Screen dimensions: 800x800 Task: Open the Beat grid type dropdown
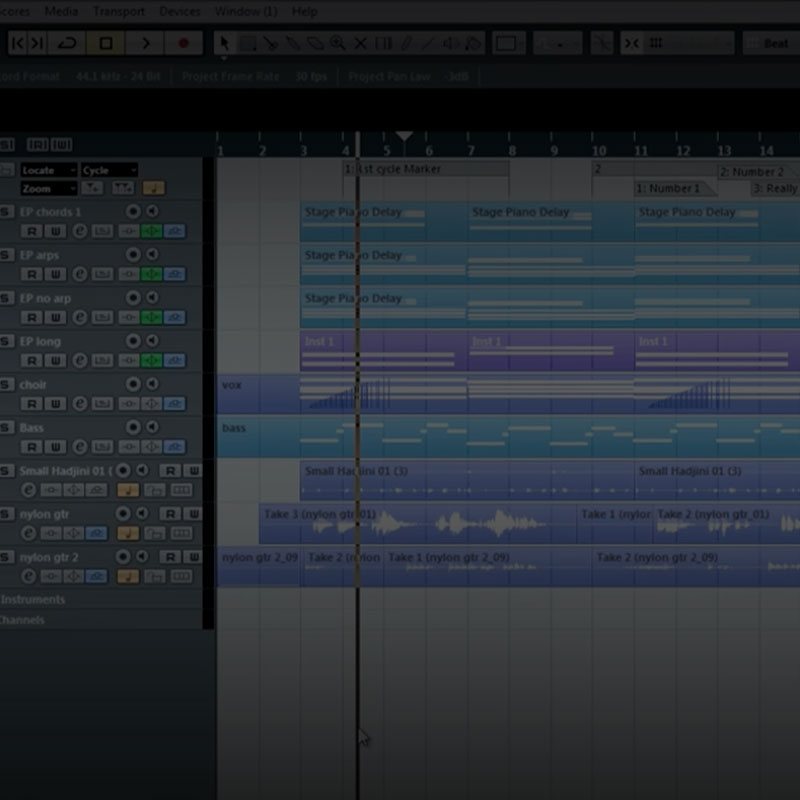[771, 43]
